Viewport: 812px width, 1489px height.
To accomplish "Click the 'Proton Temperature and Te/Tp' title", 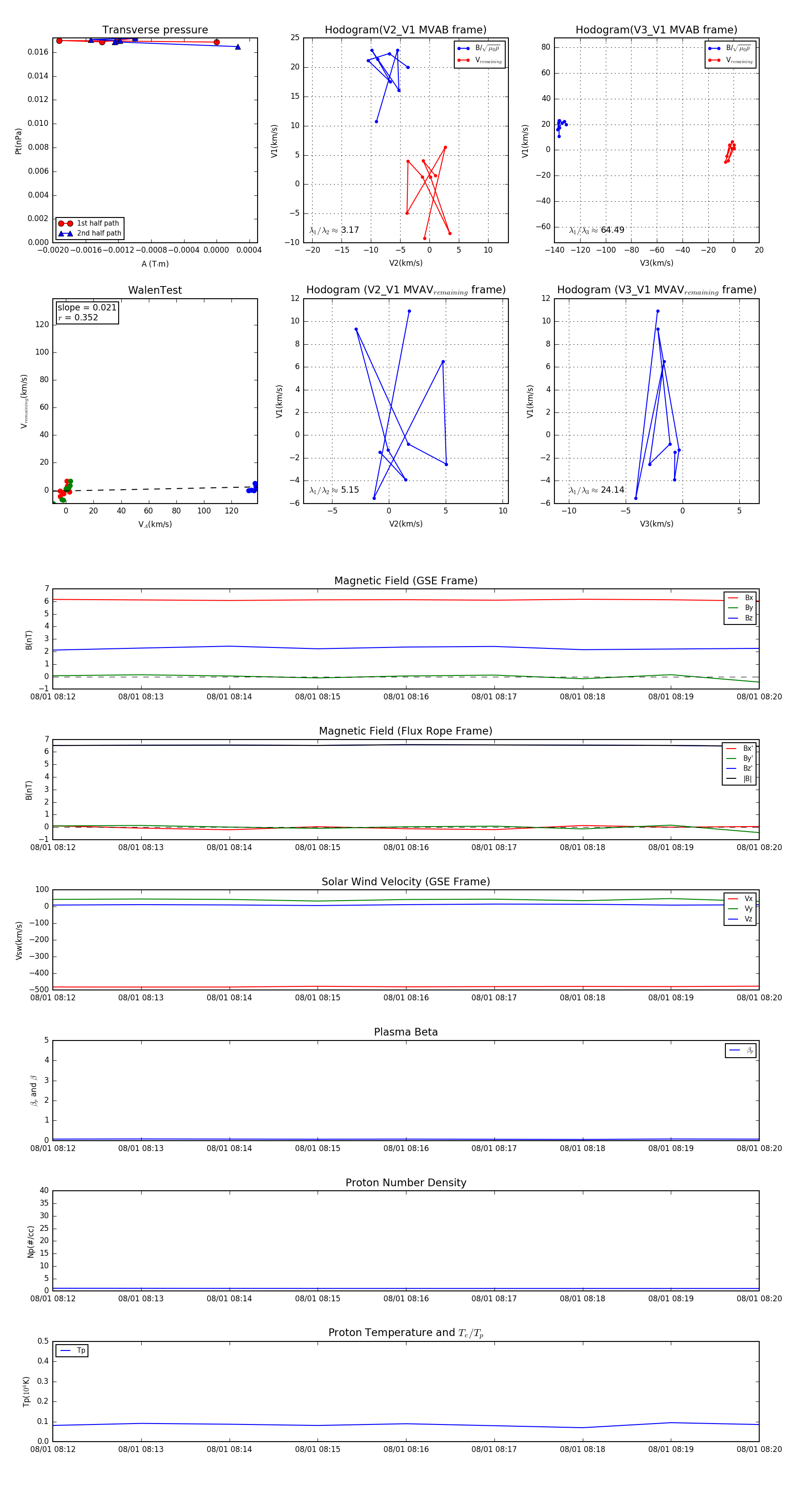I will point(406,1333).
